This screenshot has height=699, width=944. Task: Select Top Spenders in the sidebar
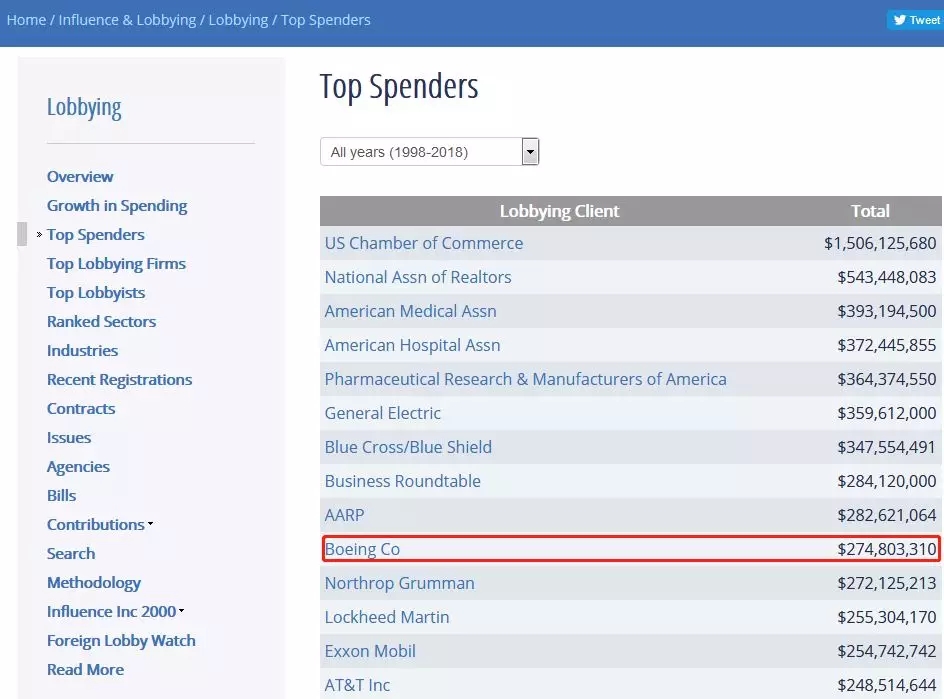pyautogui.click(x=96, y=235)
